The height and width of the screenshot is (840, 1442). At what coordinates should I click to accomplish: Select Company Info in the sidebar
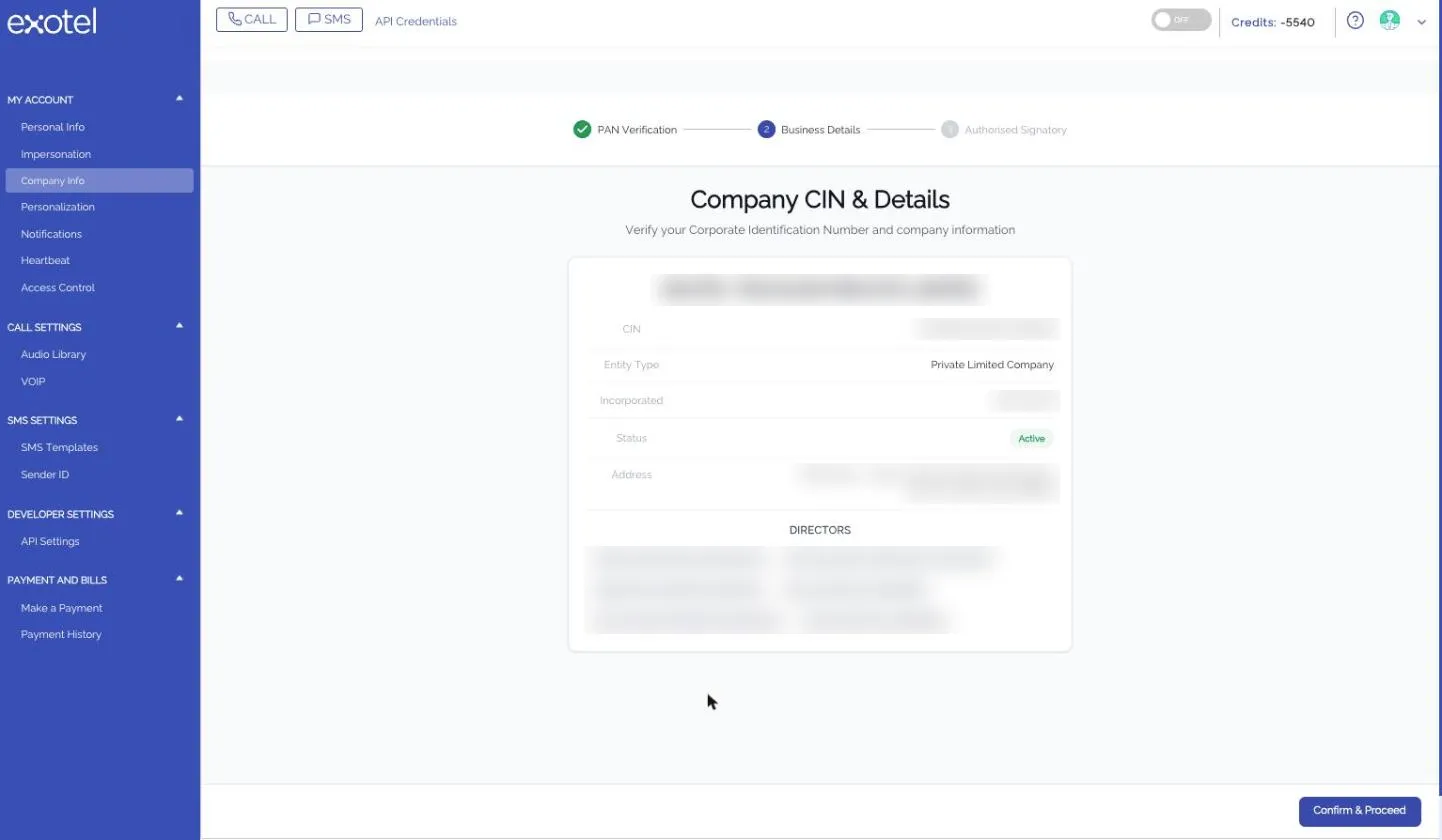(99, 181)
